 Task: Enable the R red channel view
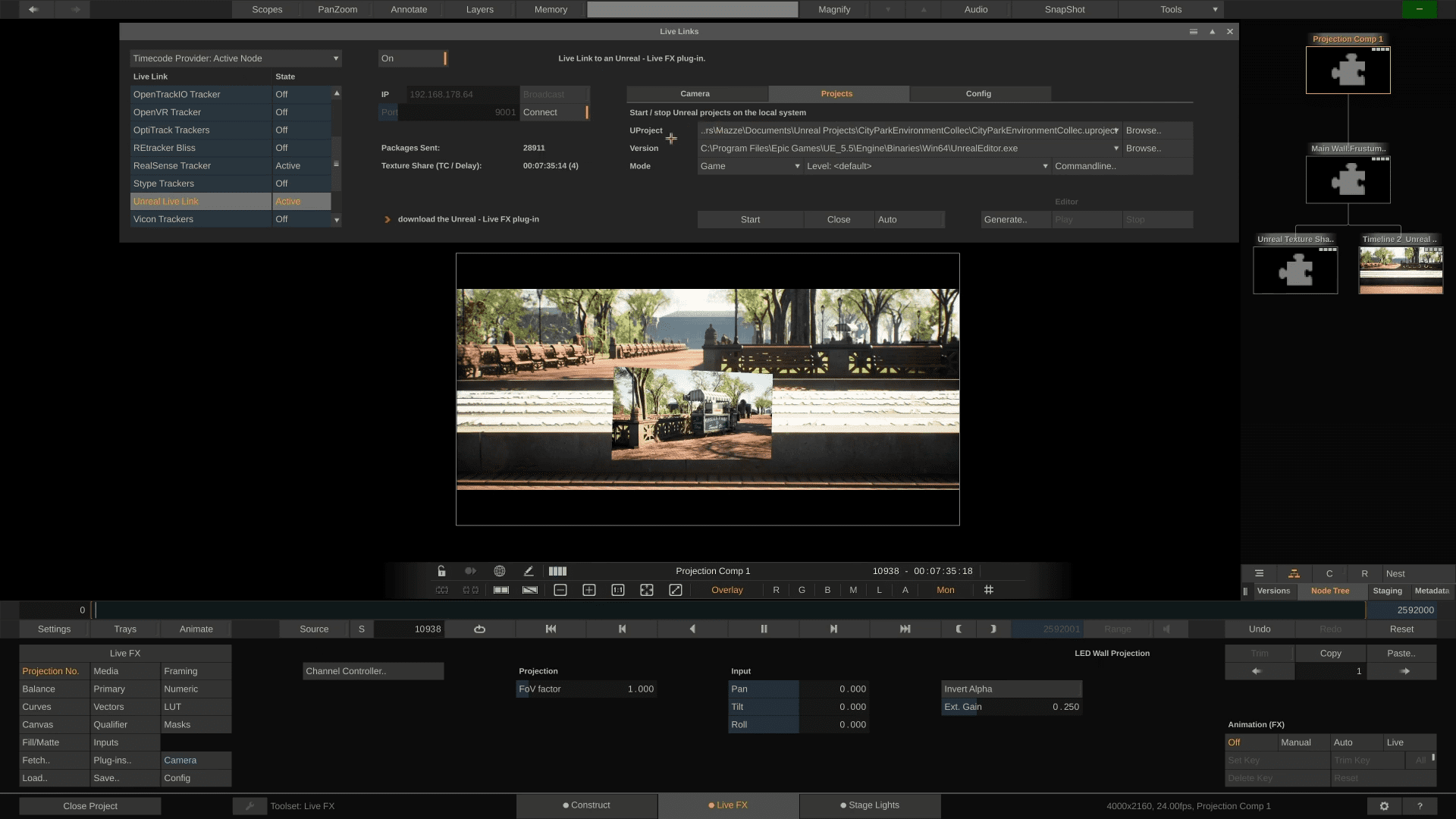point(776,589)
